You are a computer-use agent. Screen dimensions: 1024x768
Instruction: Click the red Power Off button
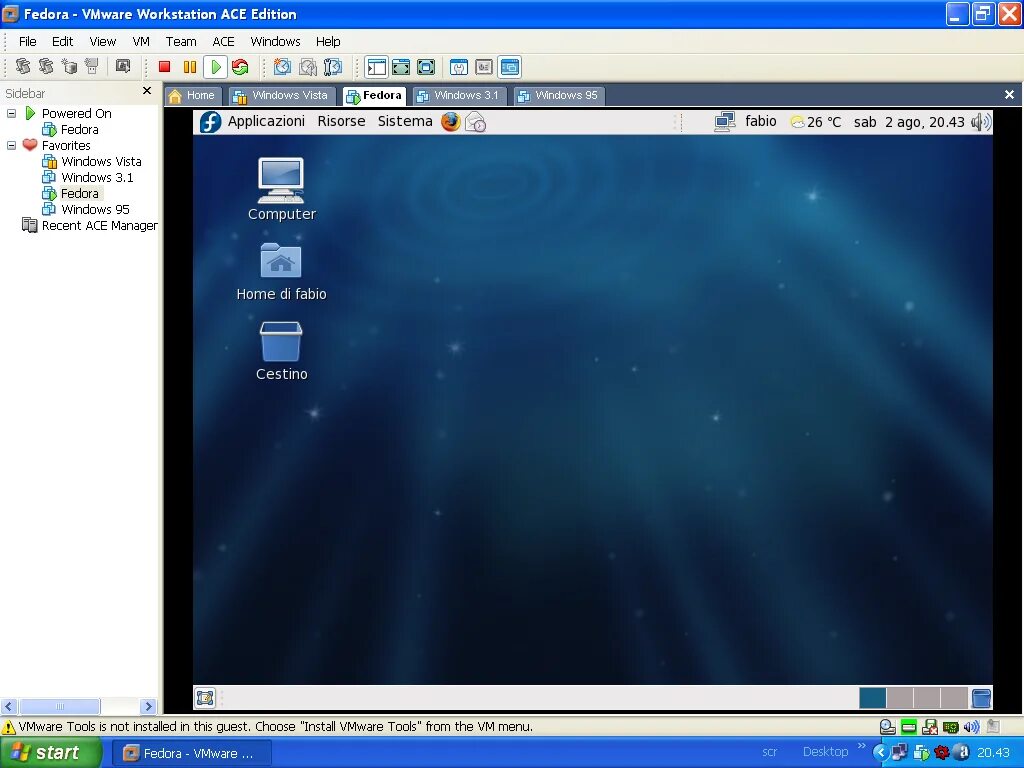[165, 67]
